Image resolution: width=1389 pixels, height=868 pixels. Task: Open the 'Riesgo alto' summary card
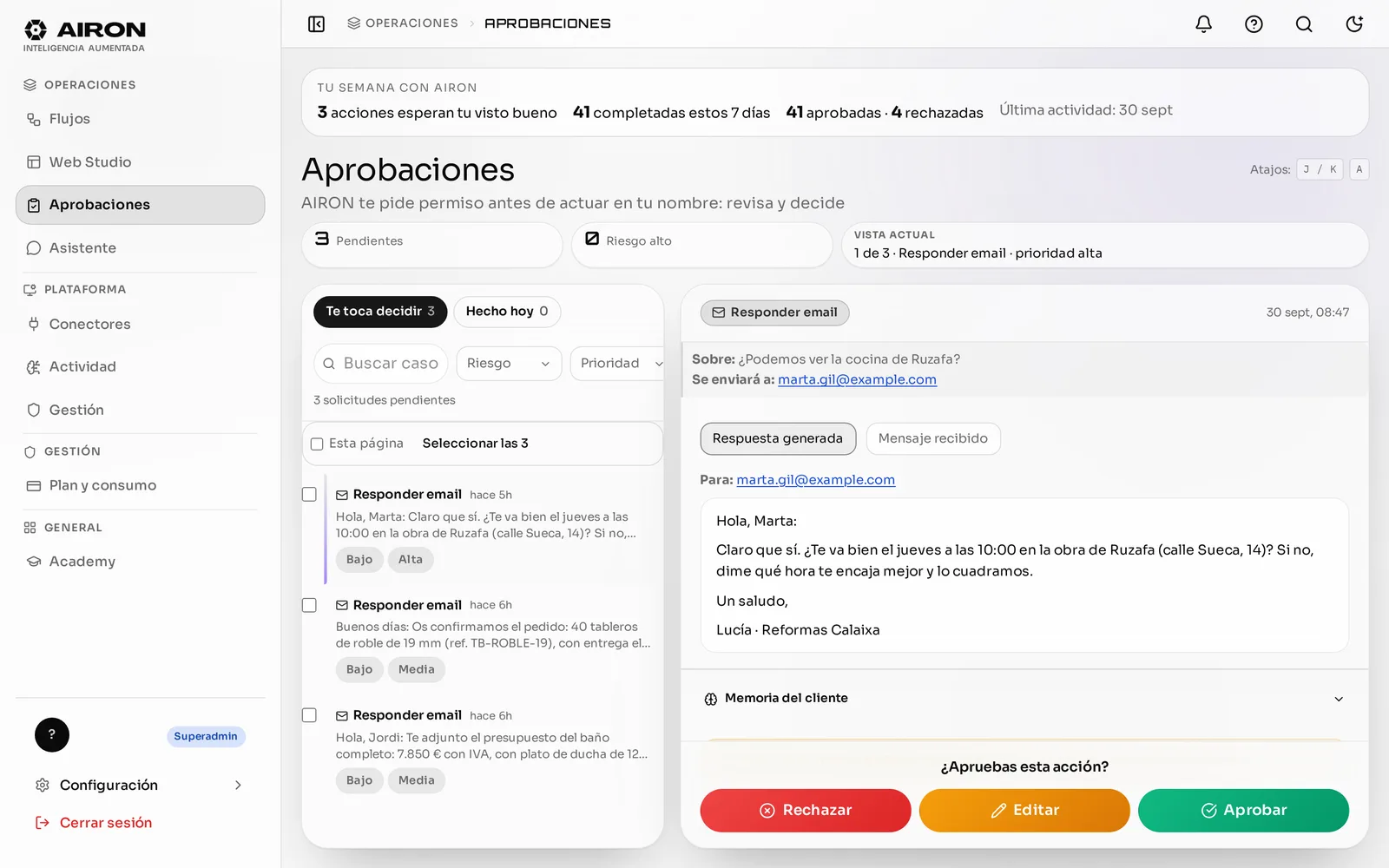point(701,245)
